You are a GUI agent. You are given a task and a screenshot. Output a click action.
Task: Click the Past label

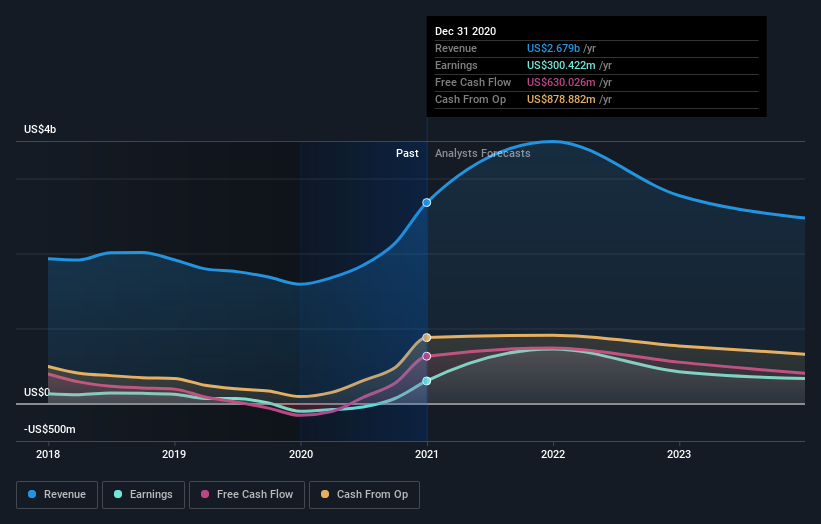pyautogui.click(x=407, y=153)
